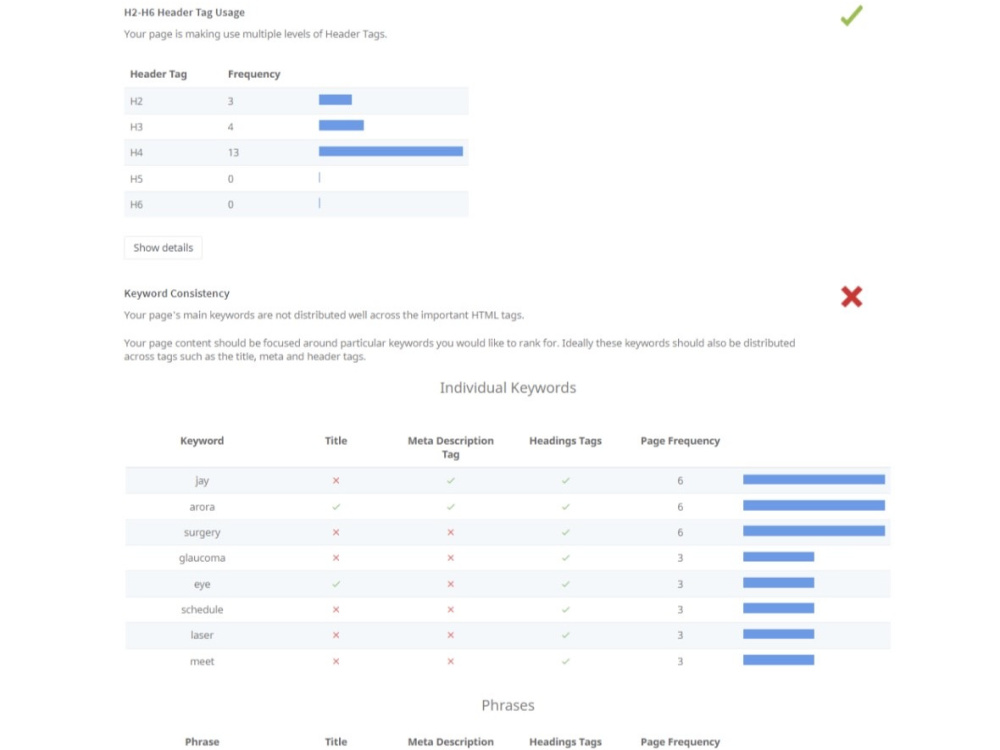
Task: Click Headings Tags checkmark for meet
Action: [566, 661]
